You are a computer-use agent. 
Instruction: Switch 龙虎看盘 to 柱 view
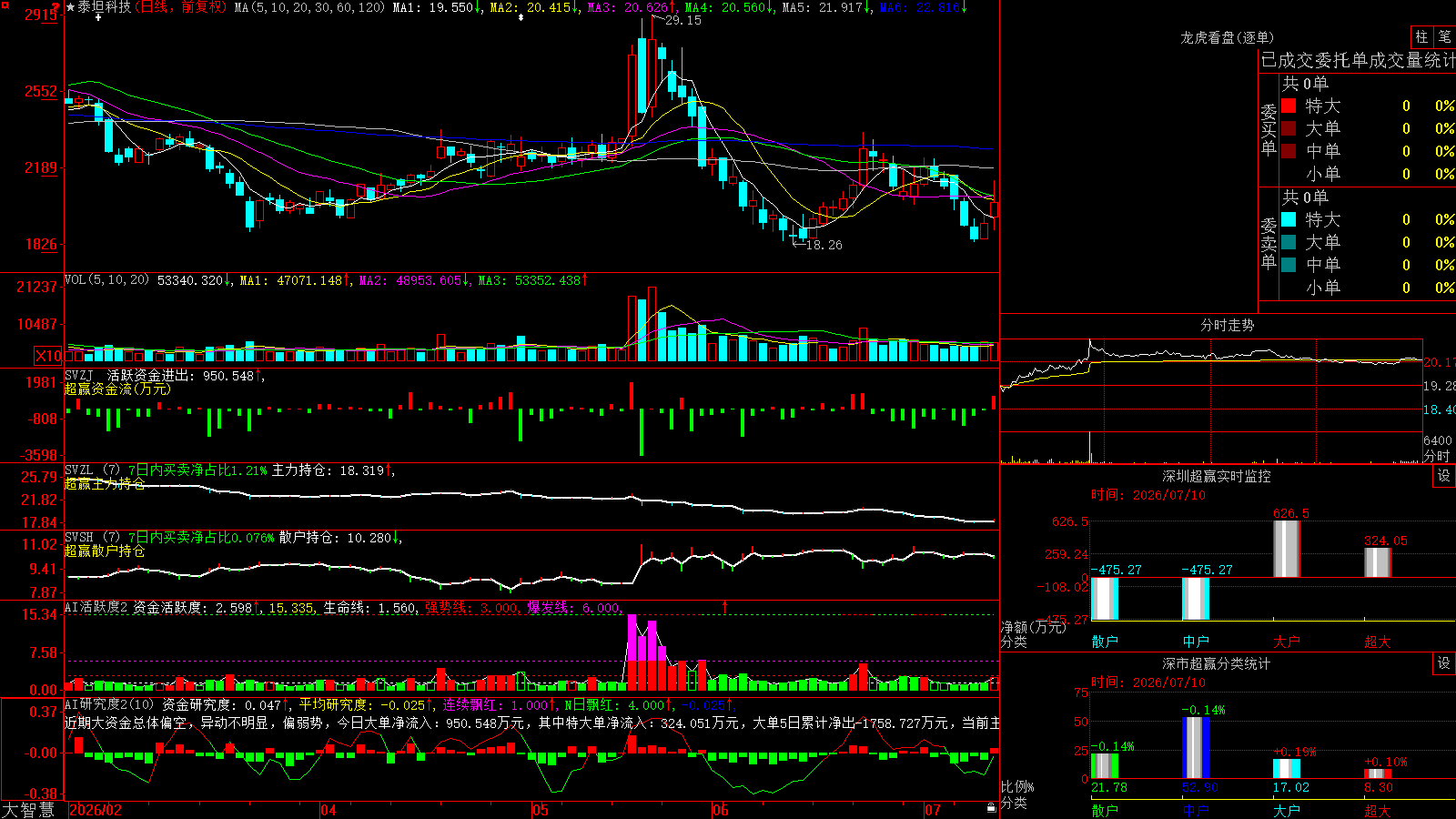[x=1421, y=37]
